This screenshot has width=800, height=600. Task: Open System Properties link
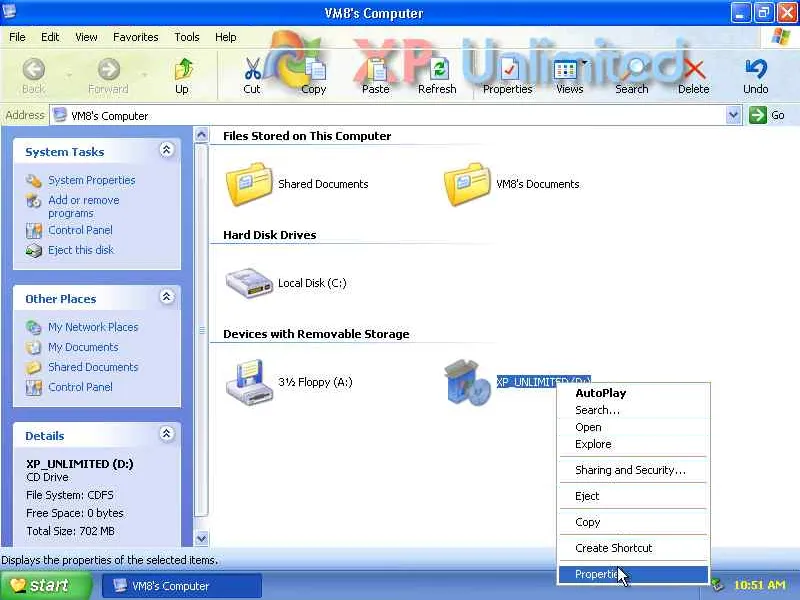(x=92, y=180)
